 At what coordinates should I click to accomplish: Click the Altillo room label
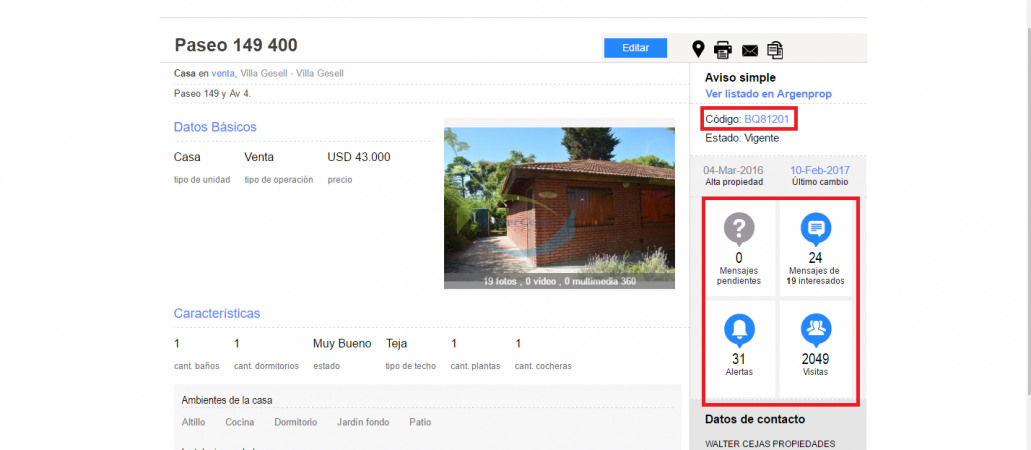[193, 422]
